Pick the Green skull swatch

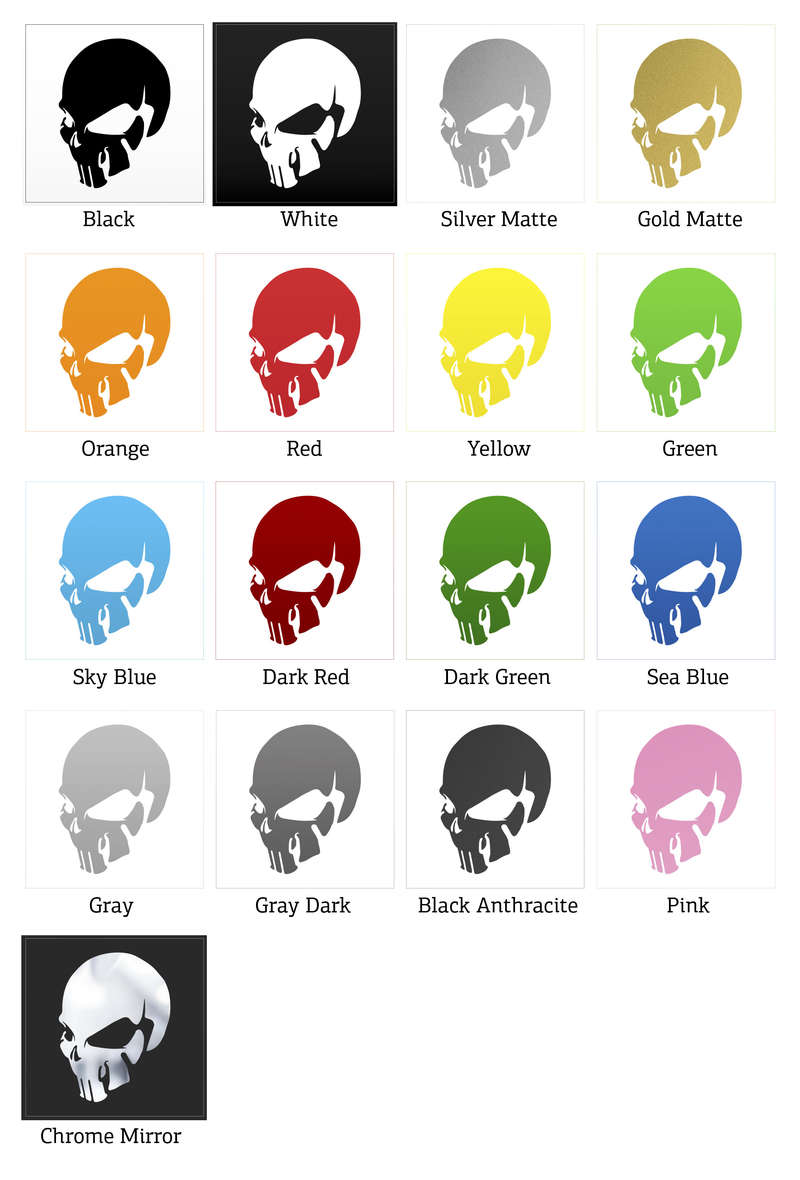coord(686,342)
